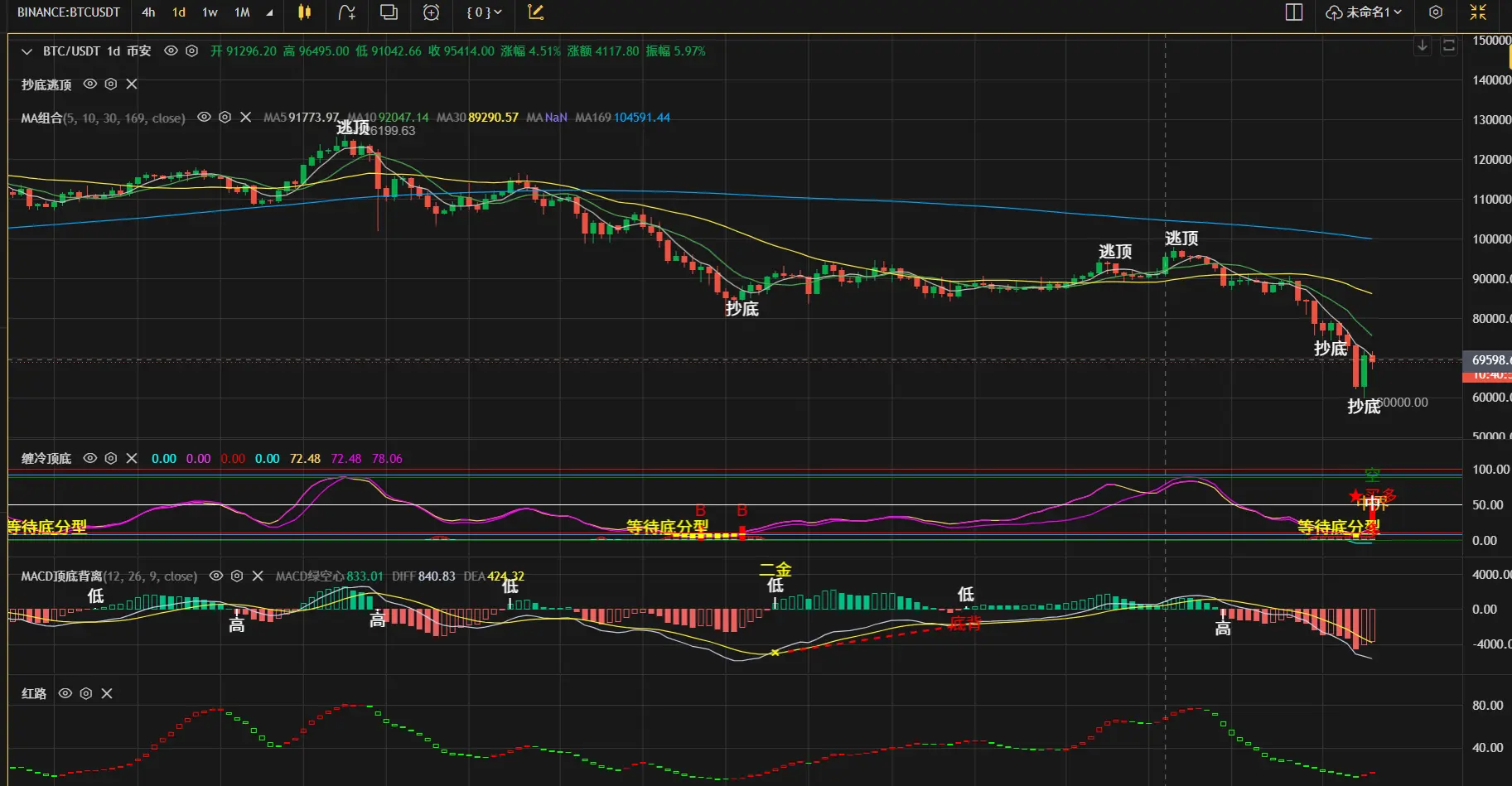This screenshot has width=1512, height=786.
Task: Select the 1w timeframe
Action: pyautogui.click(x=210, y=12)
